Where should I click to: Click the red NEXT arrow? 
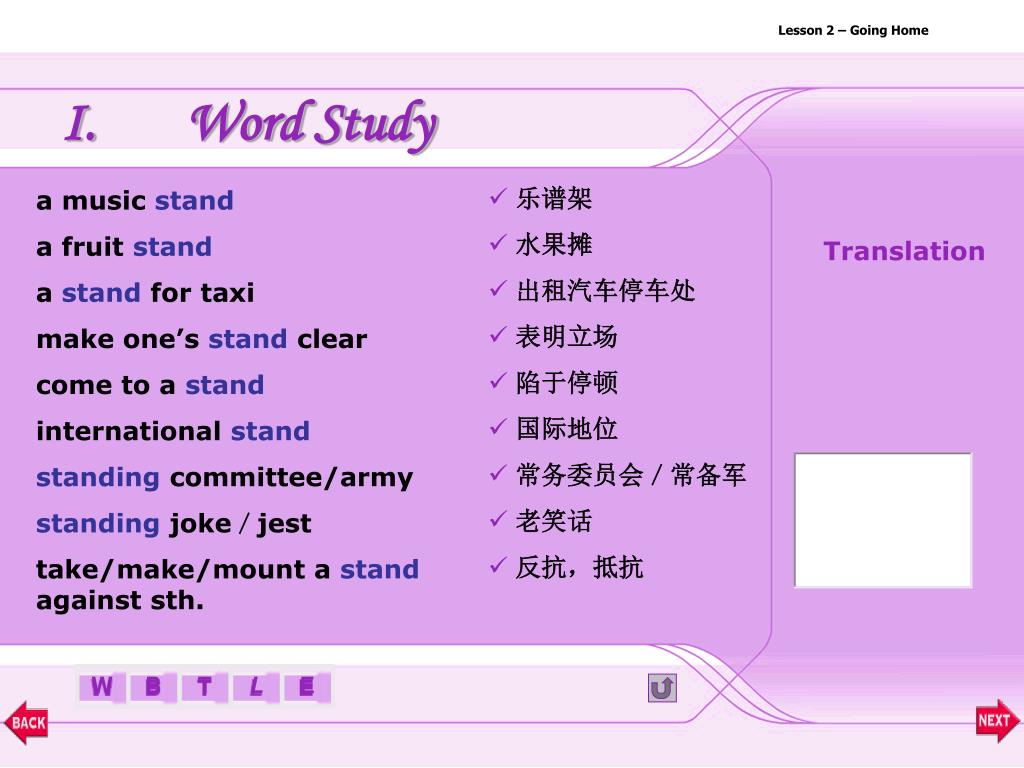[998, 720]
